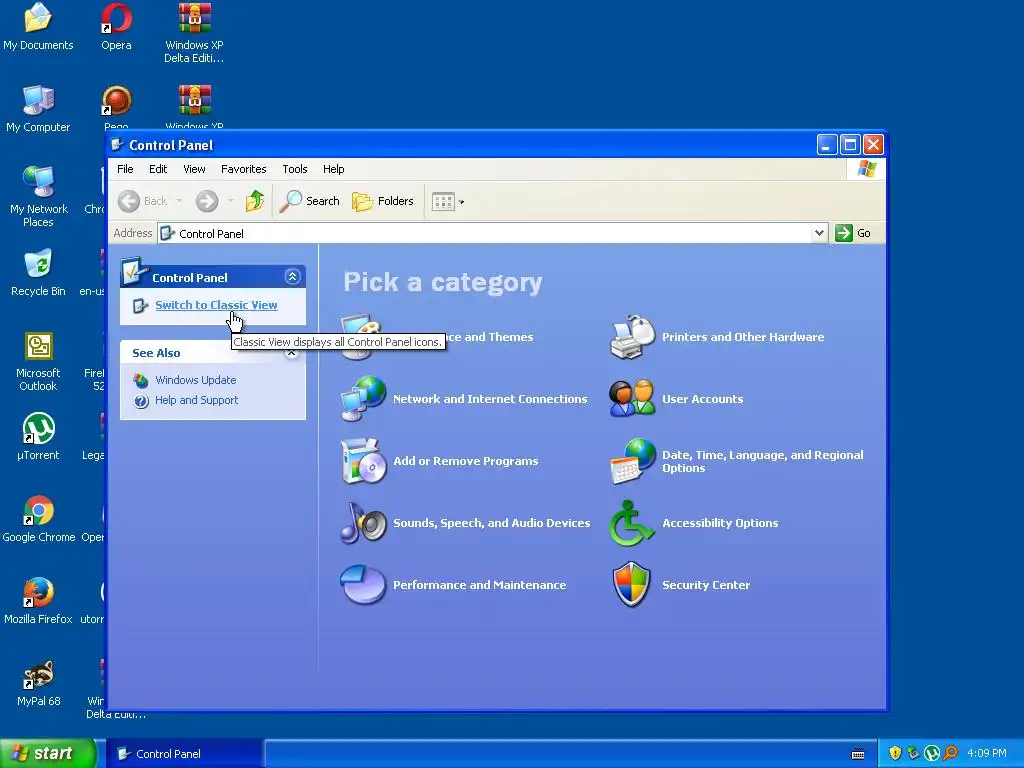The width and height of the screenshot is (1024, 768).
Task: Open the File menu
Action: tap(125, 169)
